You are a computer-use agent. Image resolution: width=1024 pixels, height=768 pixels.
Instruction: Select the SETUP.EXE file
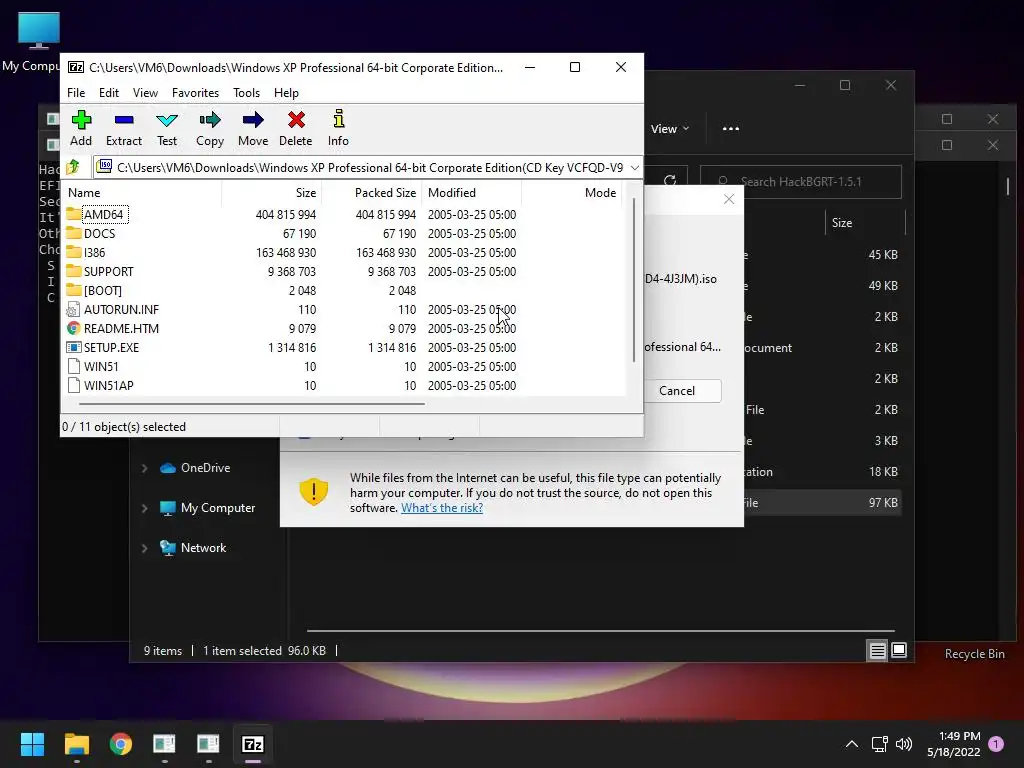coord(103,347)
